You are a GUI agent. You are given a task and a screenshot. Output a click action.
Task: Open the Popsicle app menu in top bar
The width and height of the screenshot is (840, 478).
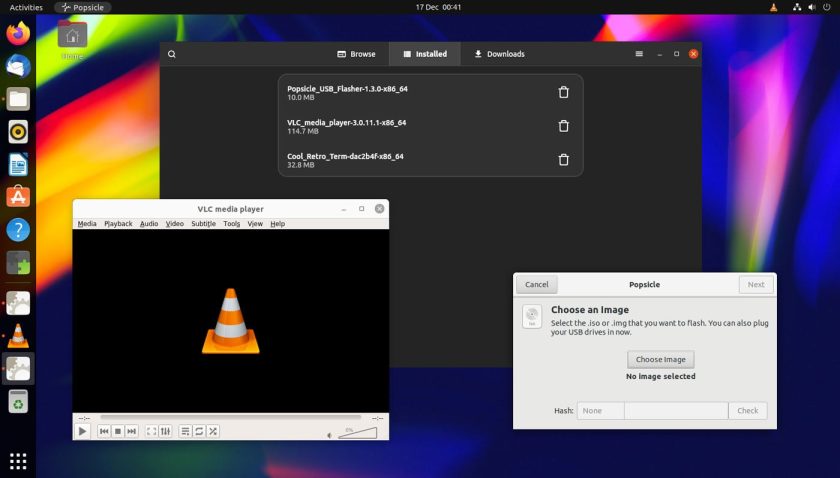(83, 8)
